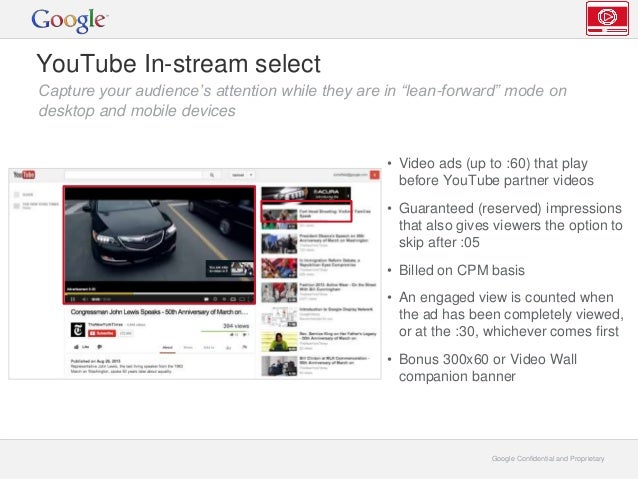The width and height of the screenshot is (638, 479).
Task: Open TheNewYorkTimes channel name link
Action: coord(105,325)
